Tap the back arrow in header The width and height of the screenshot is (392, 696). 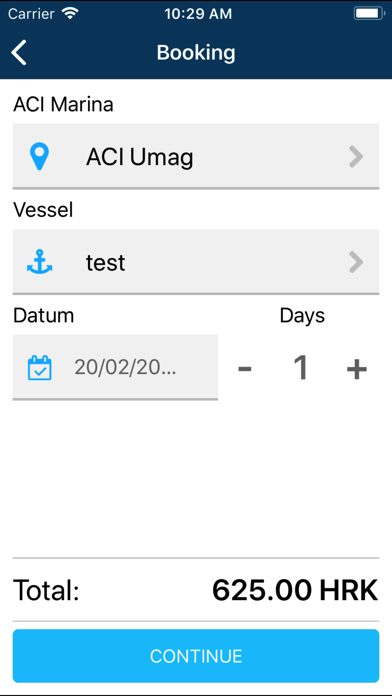[19, 52]
